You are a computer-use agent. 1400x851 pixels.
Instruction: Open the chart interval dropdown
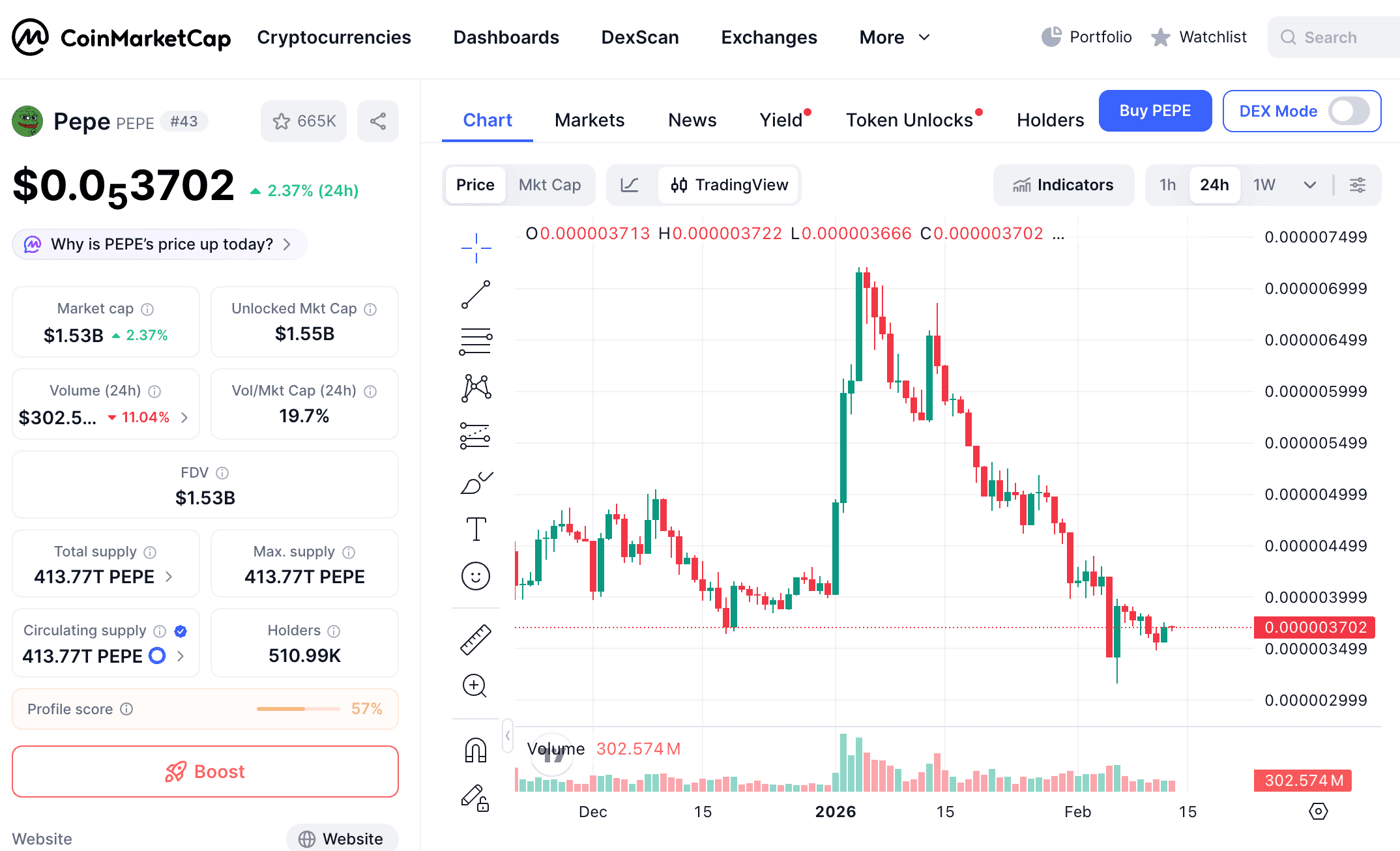[1309, 185]
